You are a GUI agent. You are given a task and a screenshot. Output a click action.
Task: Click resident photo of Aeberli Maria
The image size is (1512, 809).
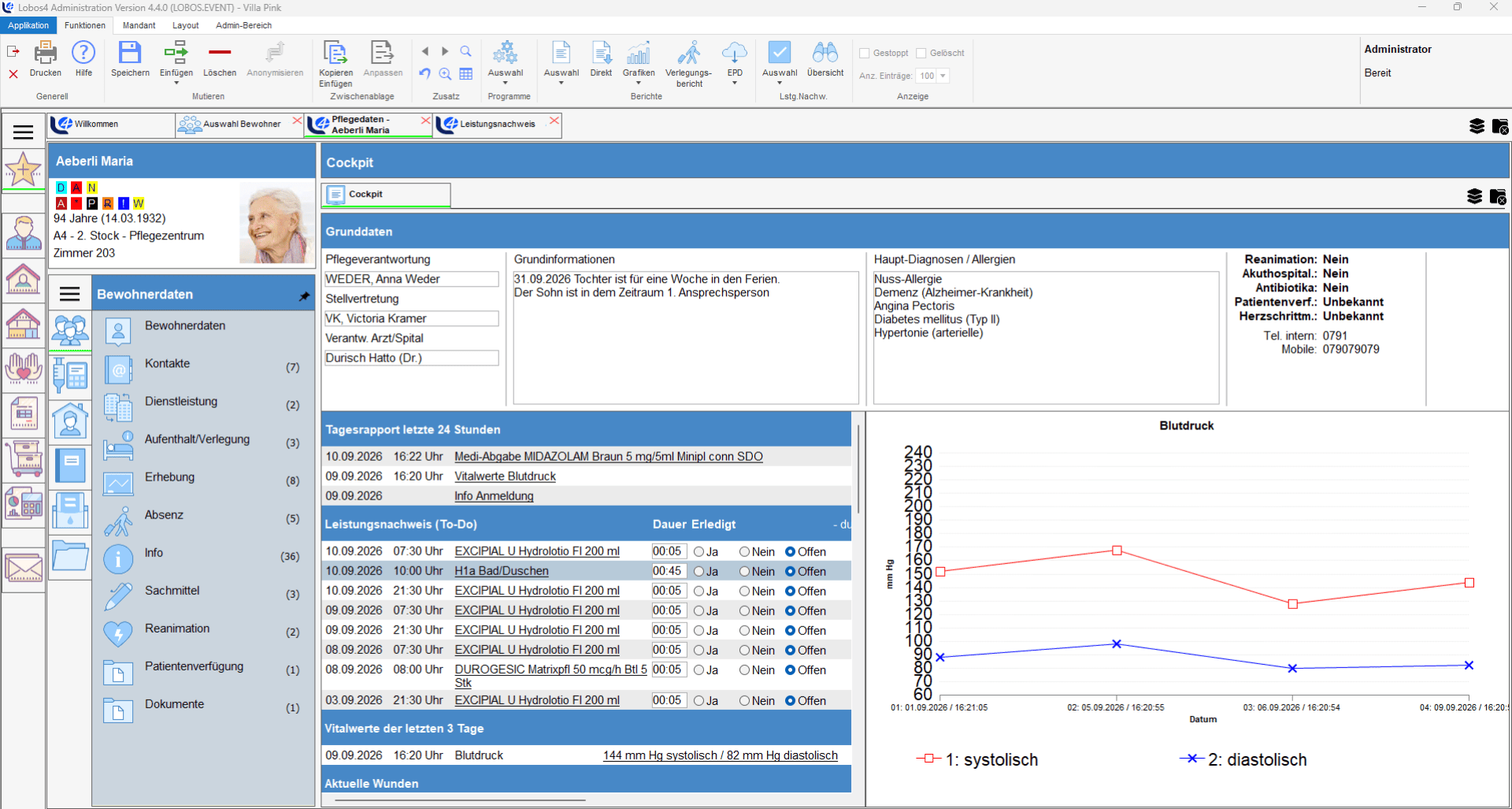[276, 224]
